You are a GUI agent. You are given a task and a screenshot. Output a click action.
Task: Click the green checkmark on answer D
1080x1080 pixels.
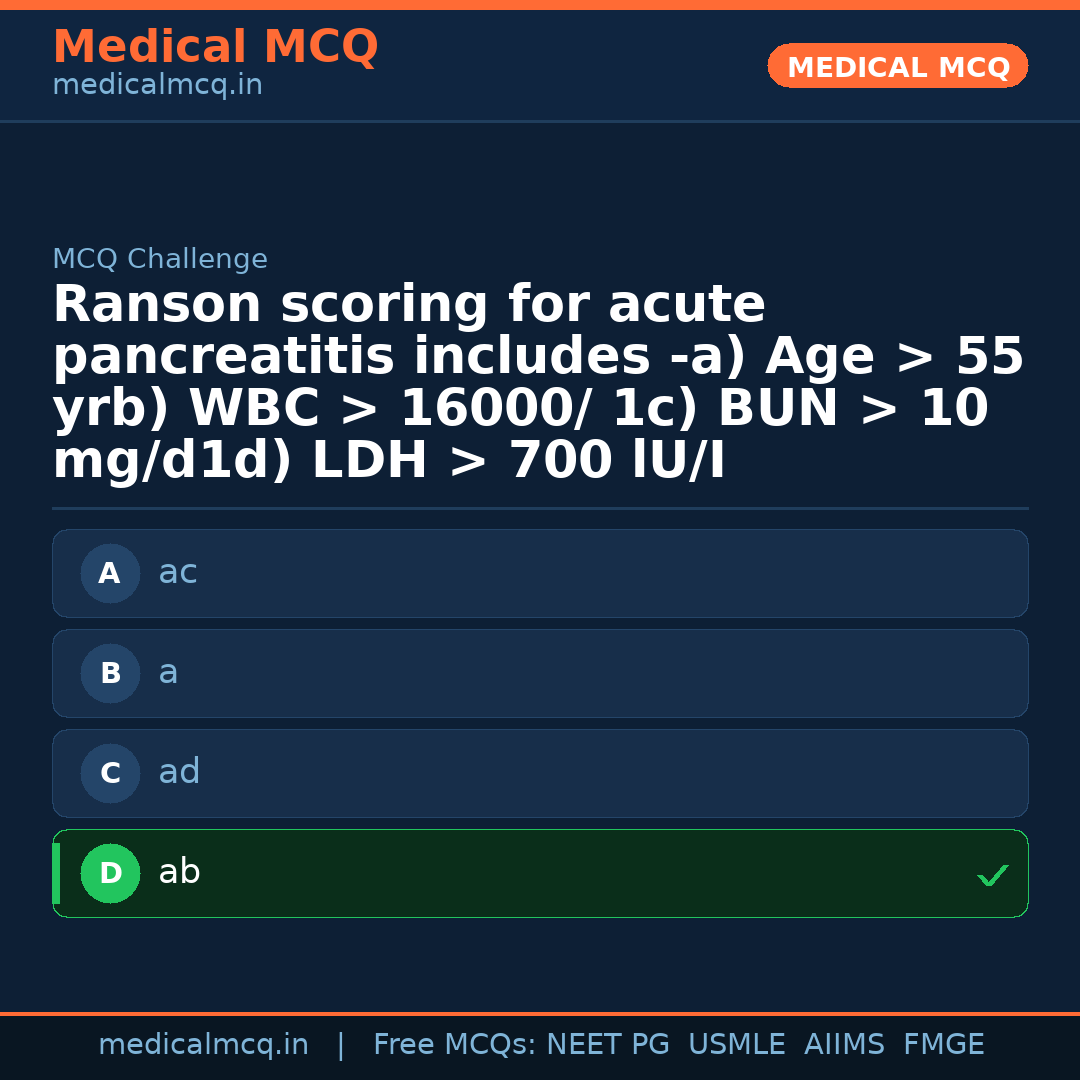(992, 876)
